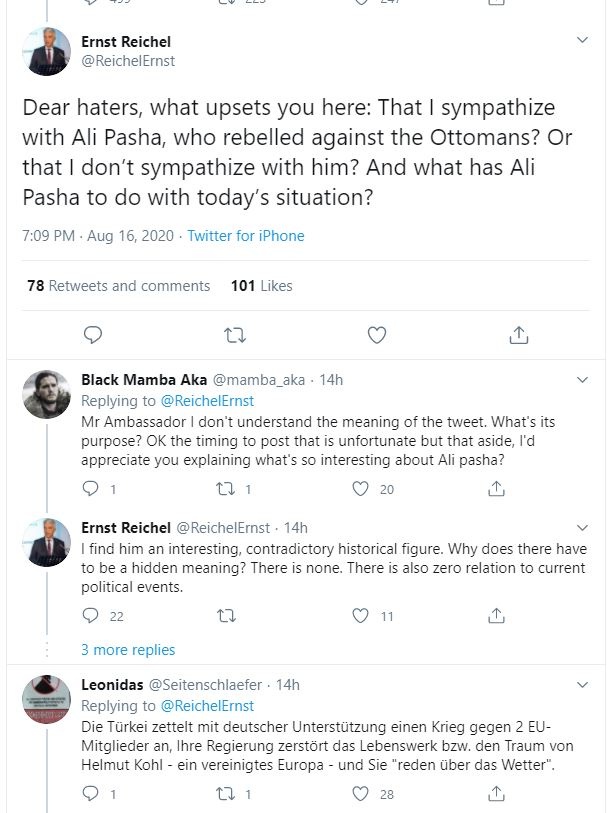Reply to Ernst Reichel's main tweet
The width and height of the screenshot is (611, 813).
pos(93,334)
